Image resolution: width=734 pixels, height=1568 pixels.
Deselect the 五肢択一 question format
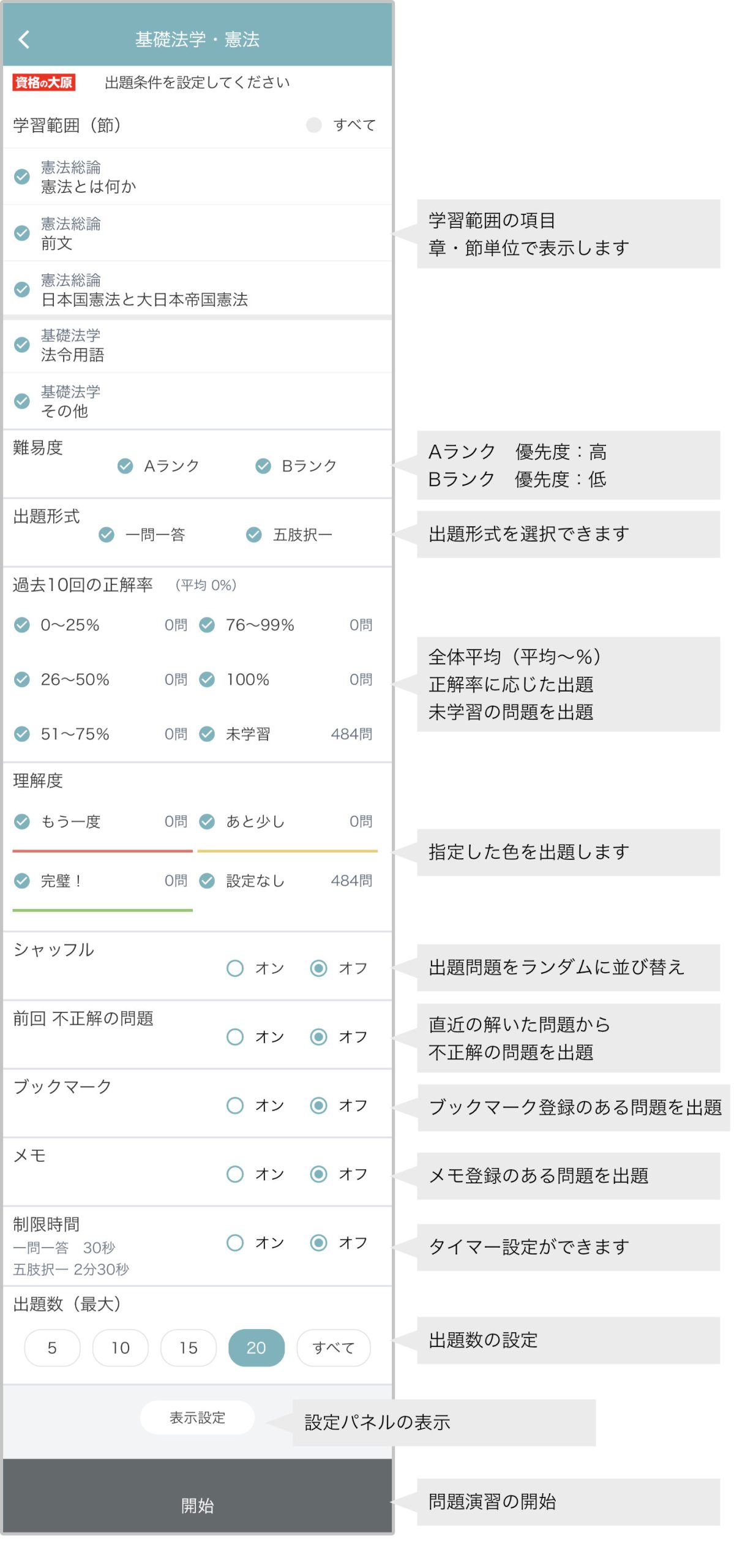pos(254,535)
